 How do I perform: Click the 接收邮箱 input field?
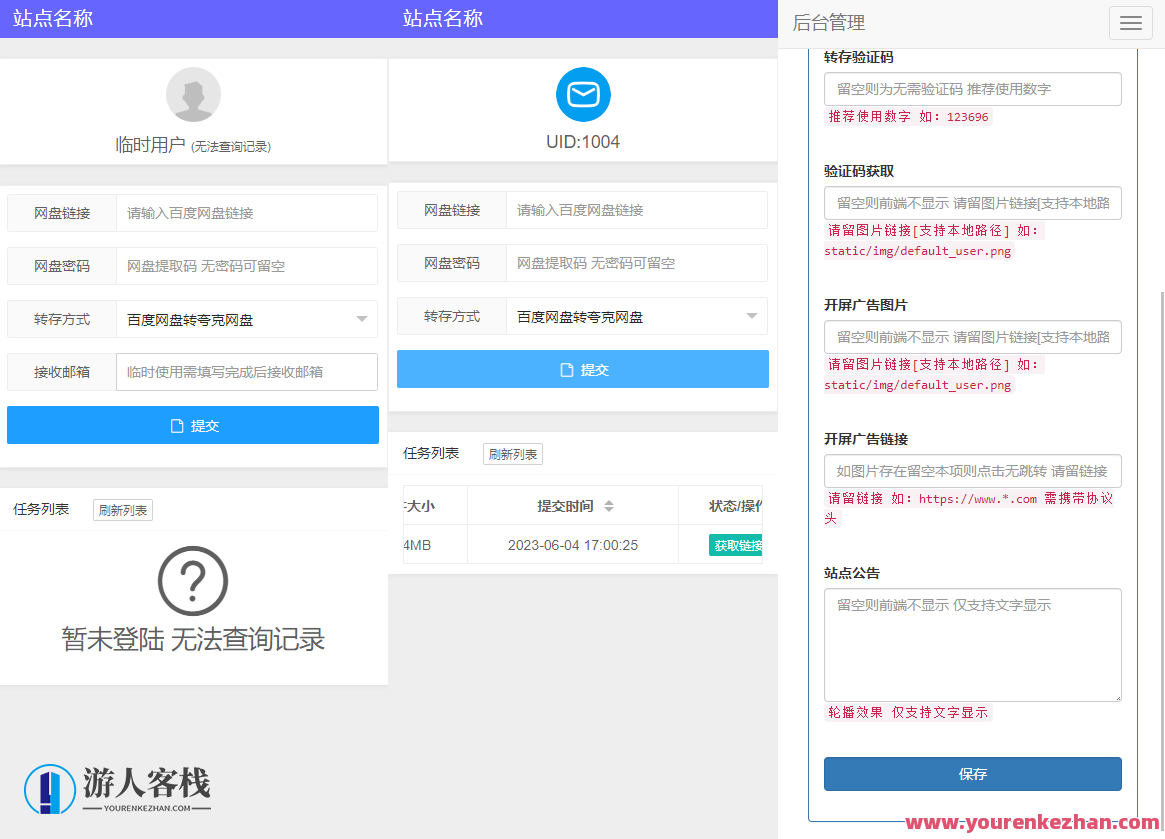pyautogui.click(x=246, y=371)
